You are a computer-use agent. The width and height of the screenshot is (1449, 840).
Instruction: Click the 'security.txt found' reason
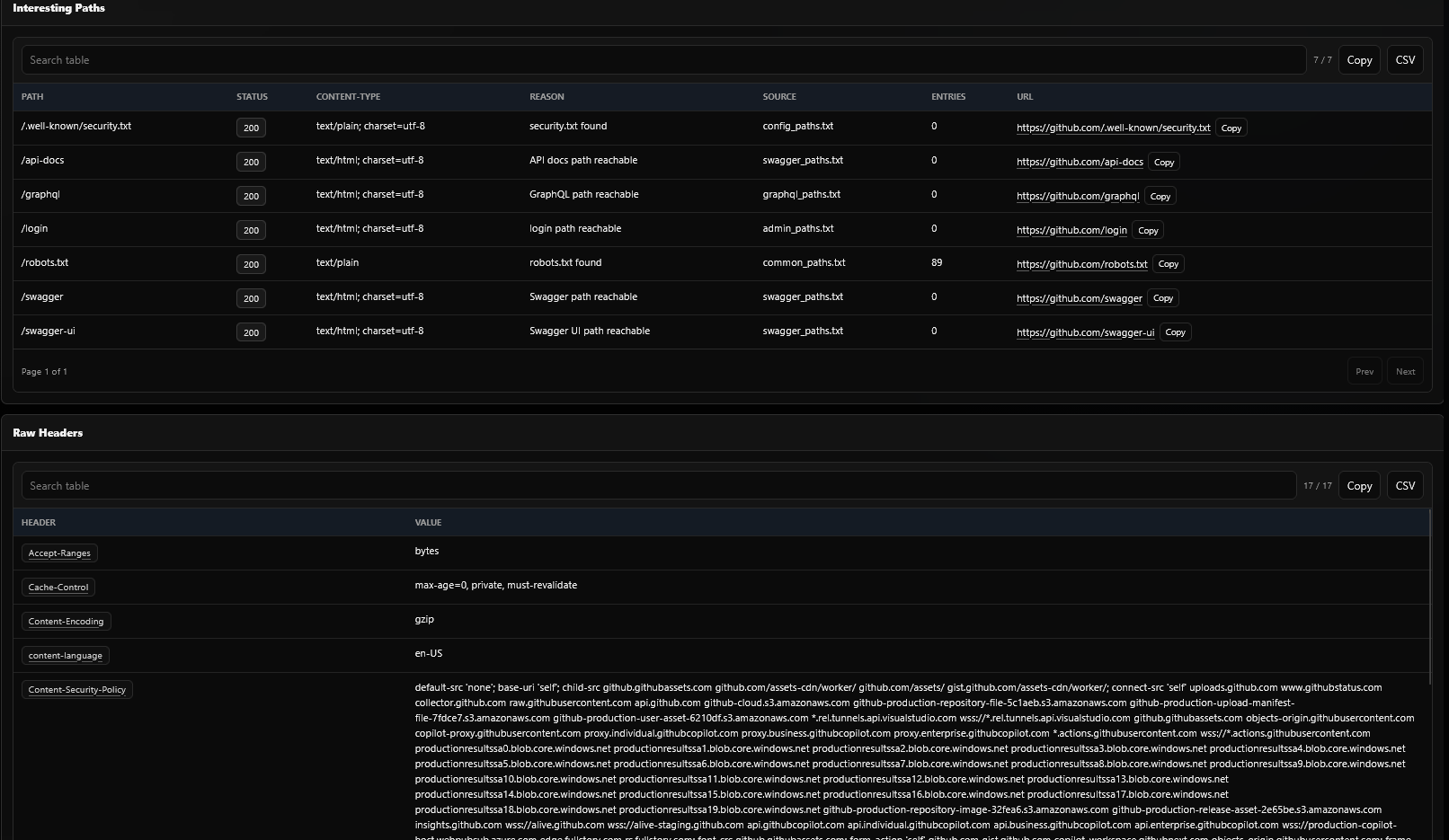click(x=568, y=127)
